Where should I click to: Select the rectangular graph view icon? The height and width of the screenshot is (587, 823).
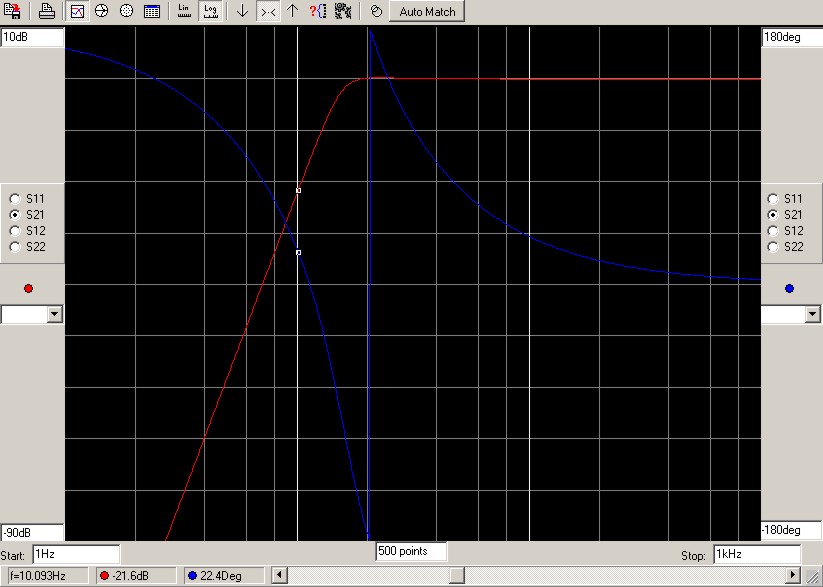(77, 11)
